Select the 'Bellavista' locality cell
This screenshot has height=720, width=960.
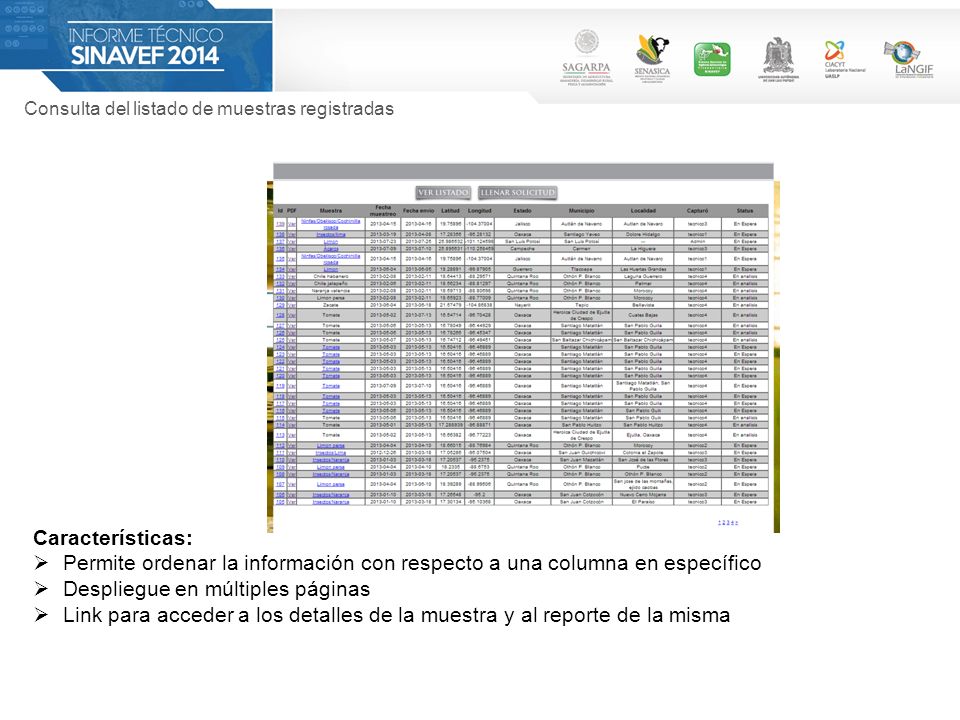(x=643, y=305)
